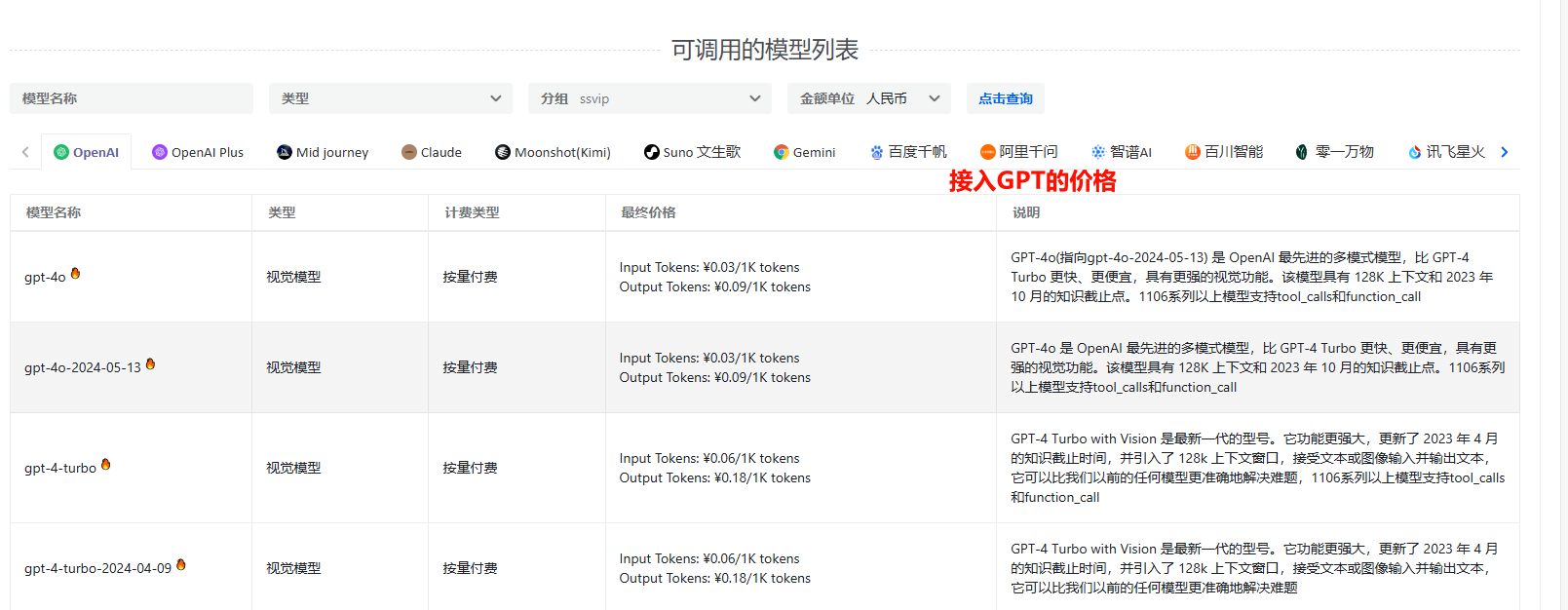
Task: Click the OpenAI logo icon in tabs
Action: tap(61, 152)
